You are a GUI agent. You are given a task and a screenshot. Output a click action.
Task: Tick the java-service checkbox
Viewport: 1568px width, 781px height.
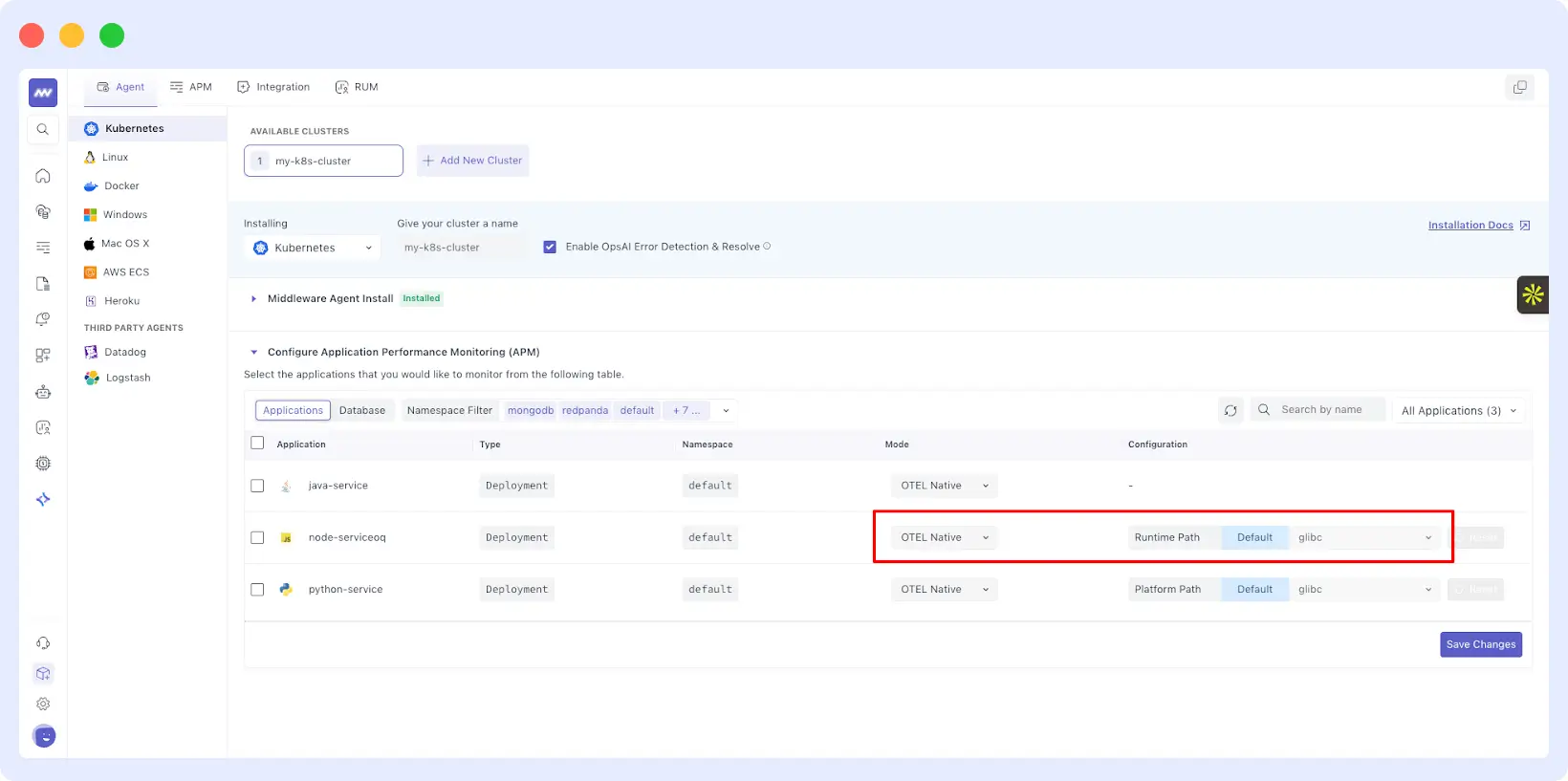point(257,486)
